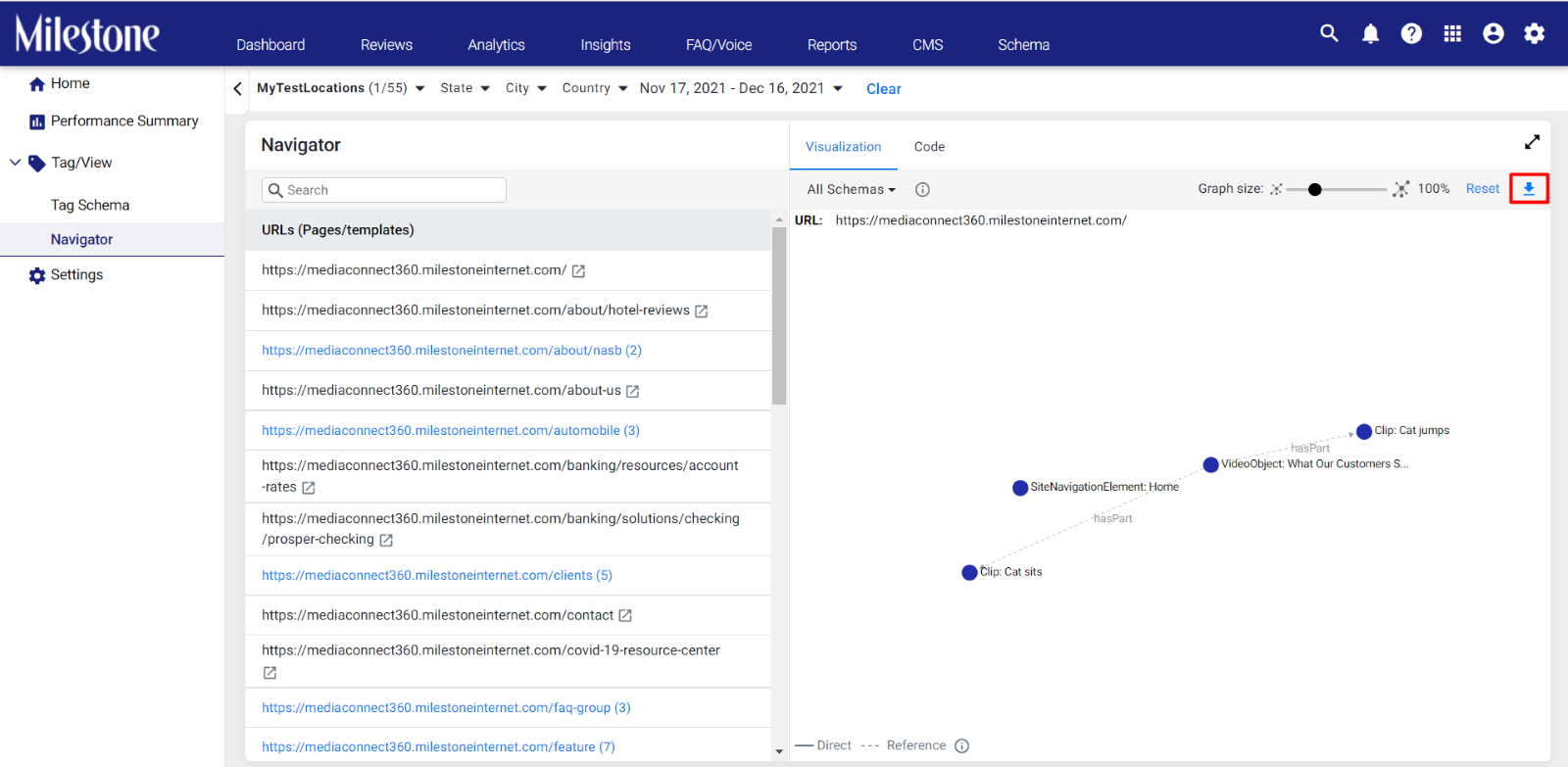Open Tag Schema in the sidebar
The height and width of the screenshot is (767, 1568).
pyautogui.click(x=90, y=206)
